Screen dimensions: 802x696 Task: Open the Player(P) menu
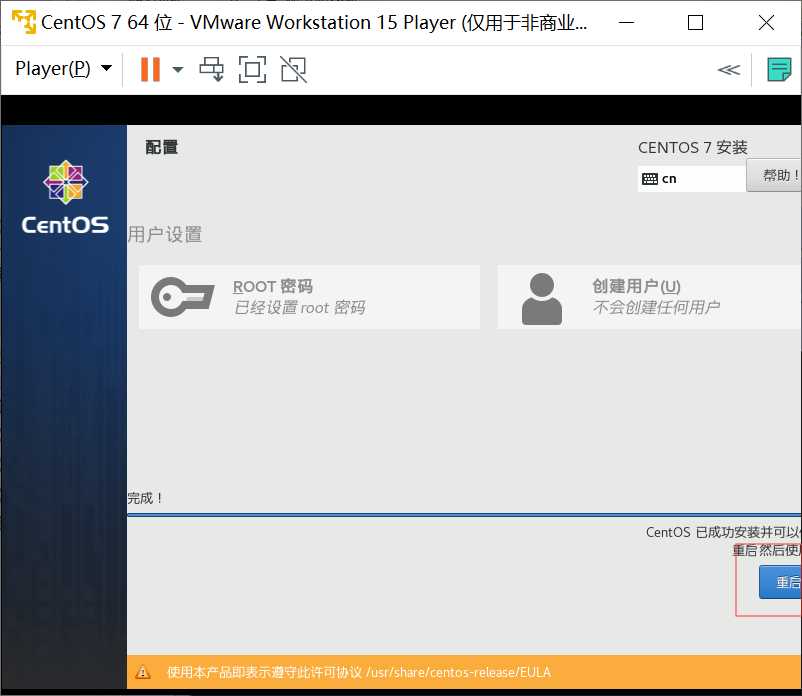point(63,69)
